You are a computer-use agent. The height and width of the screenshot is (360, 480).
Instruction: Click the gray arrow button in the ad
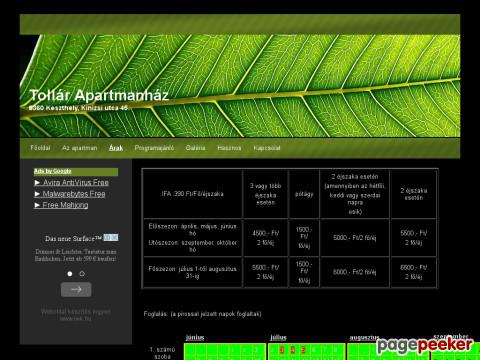click(x=76, y=289)
